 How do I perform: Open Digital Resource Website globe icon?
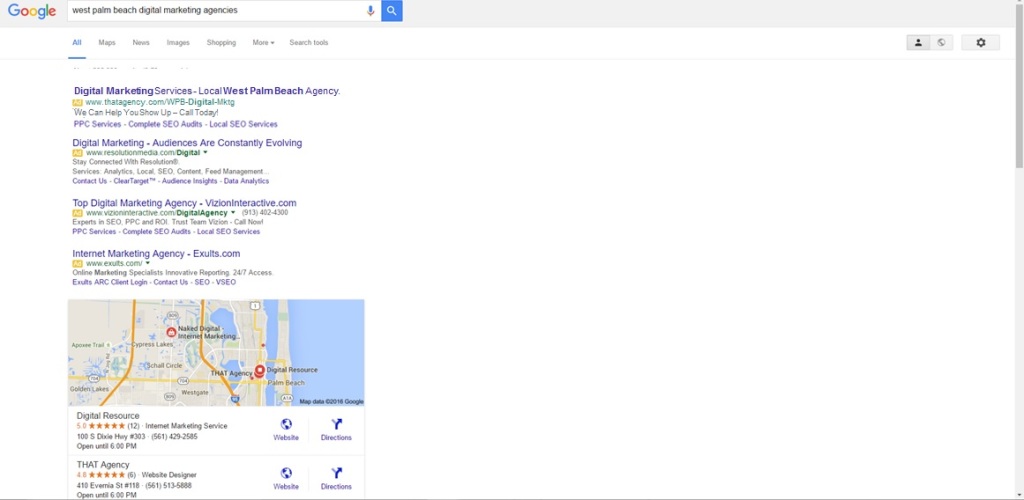pyautogui.click(x=286, y=425)
